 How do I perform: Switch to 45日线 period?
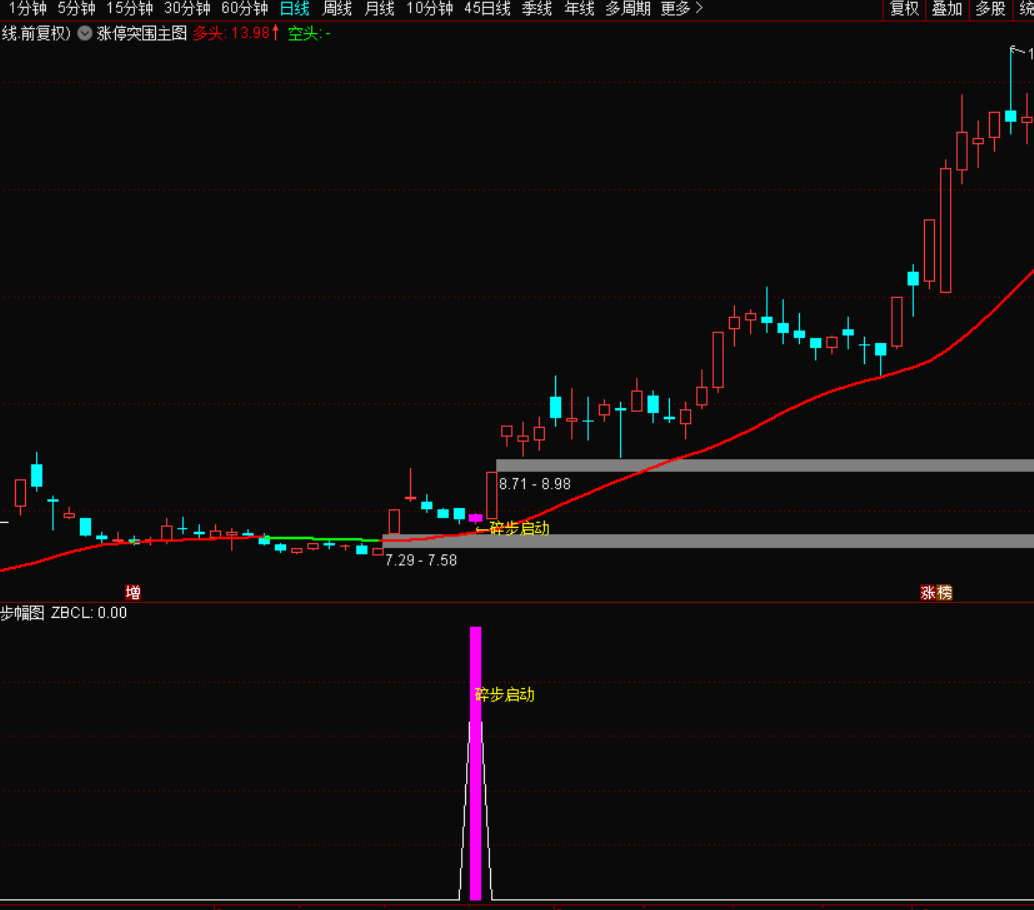487,9
